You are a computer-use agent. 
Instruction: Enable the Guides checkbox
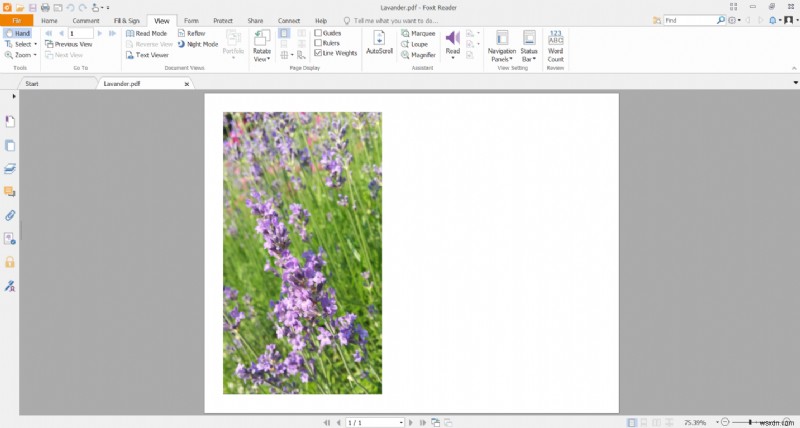click(x=318, y=33)
